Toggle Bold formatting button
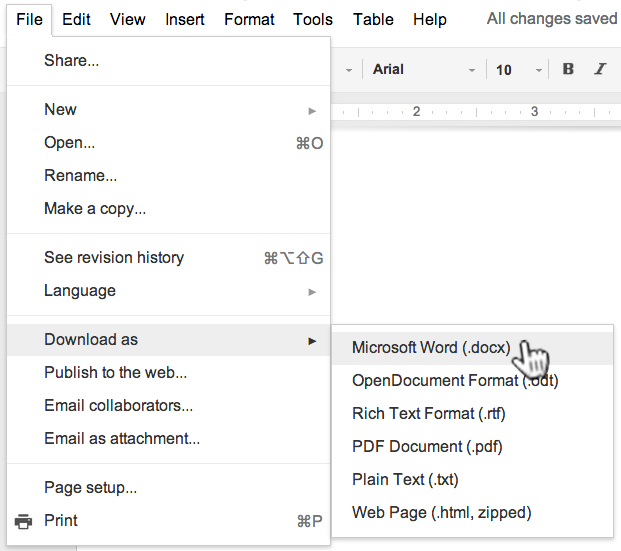Screen dimensions: 621x551 (569, 69)
